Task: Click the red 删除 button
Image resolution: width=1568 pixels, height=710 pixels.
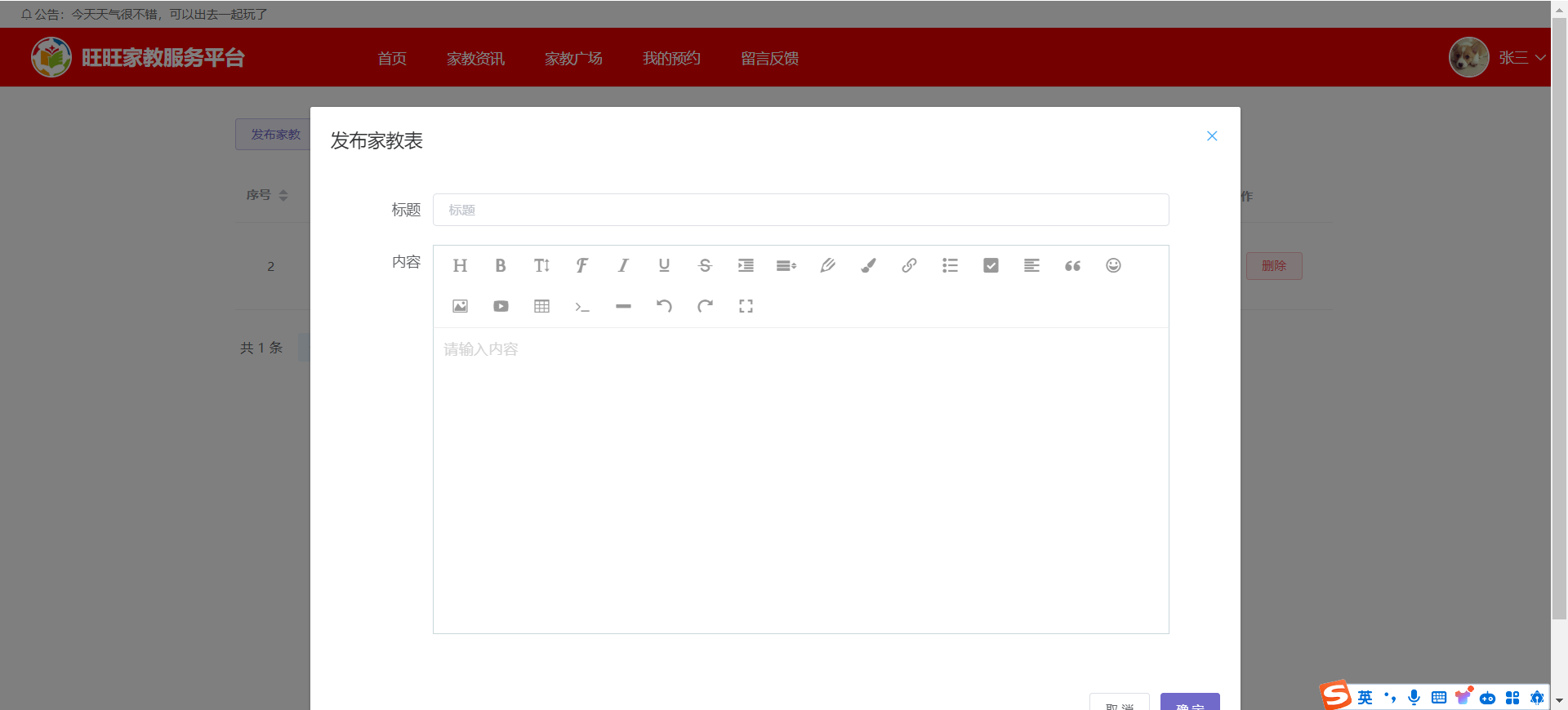Action: point(1274,266)
